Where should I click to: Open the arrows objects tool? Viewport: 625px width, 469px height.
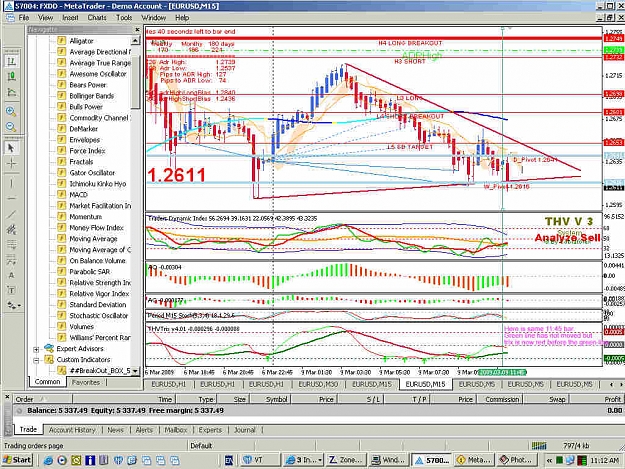click(x=13, y=306)
